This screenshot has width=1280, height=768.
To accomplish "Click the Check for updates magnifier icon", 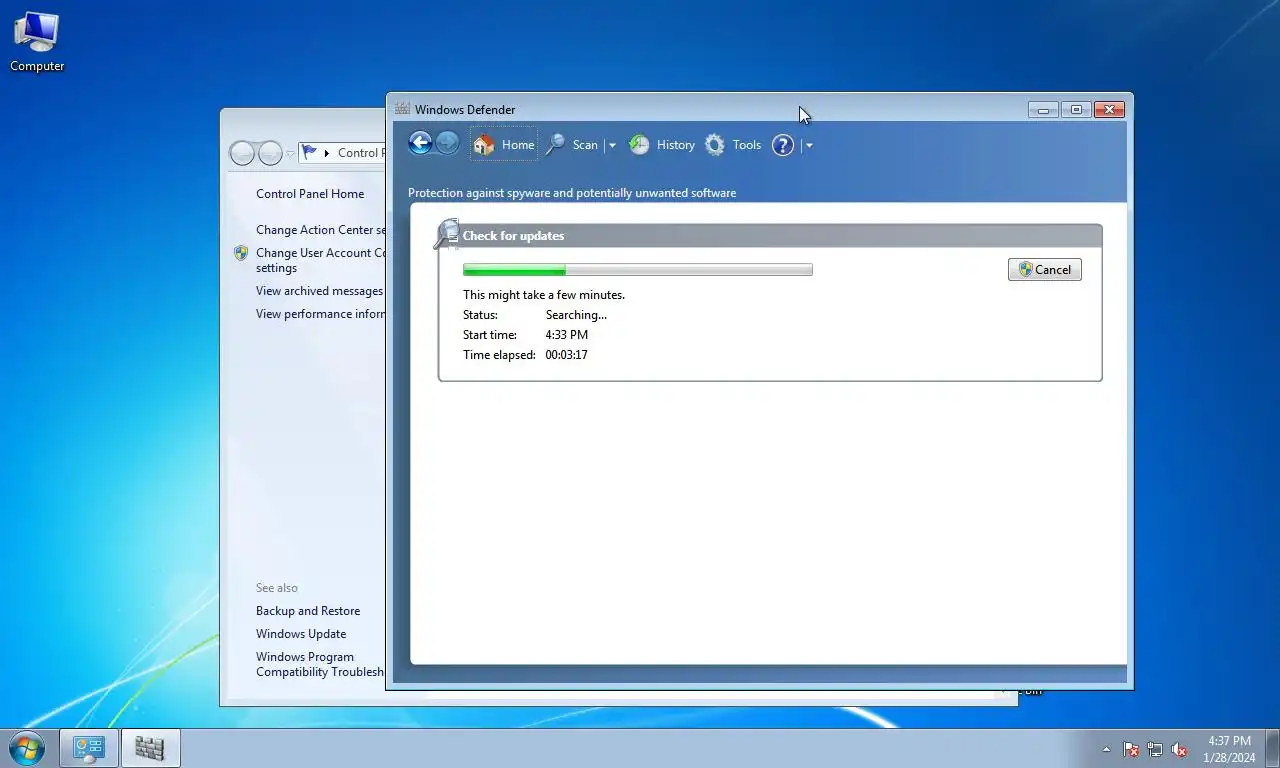I will pos(446,234).
